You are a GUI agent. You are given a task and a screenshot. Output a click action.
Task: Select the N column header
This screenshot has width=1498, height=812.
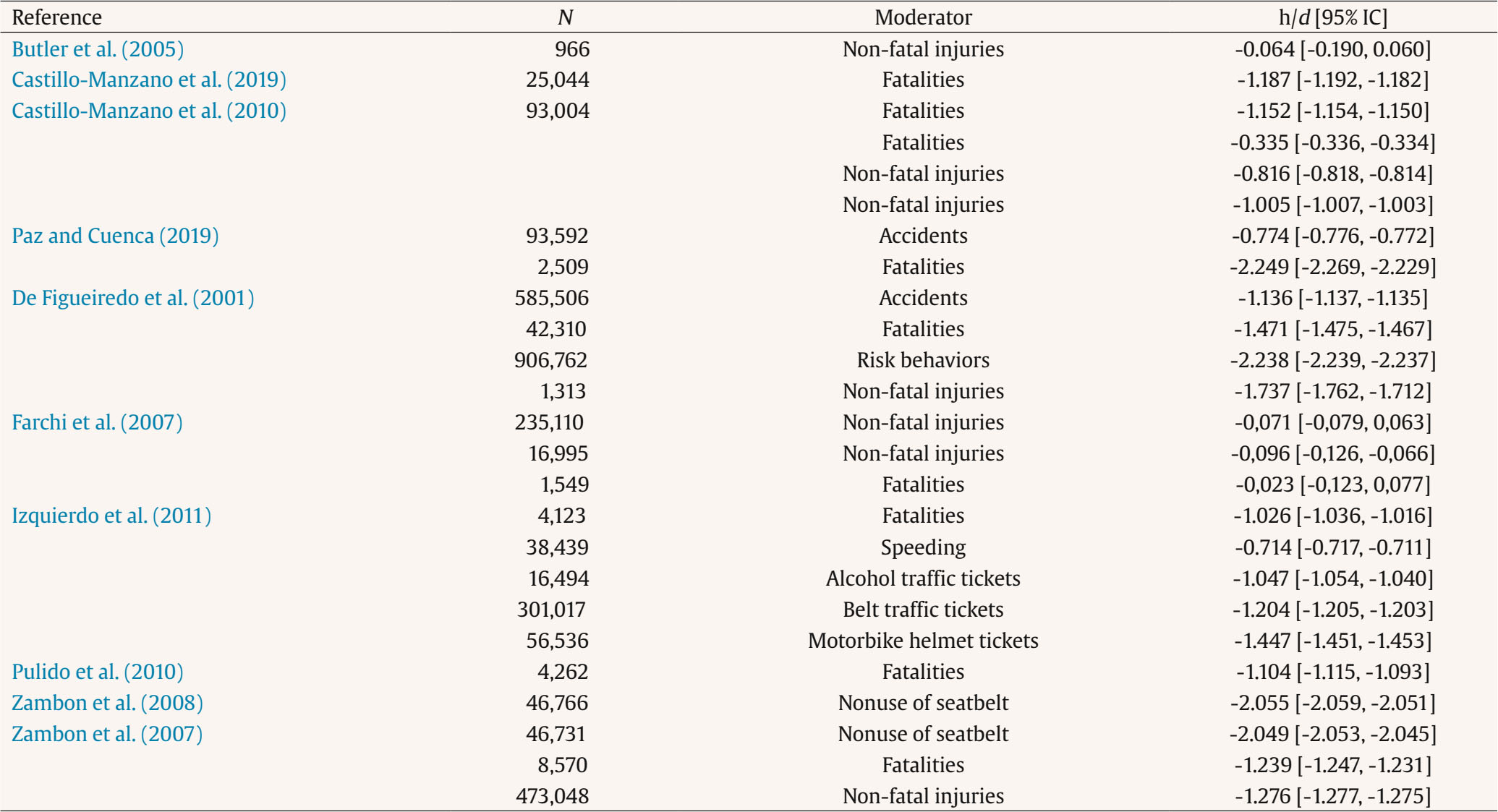click(565, 17)
